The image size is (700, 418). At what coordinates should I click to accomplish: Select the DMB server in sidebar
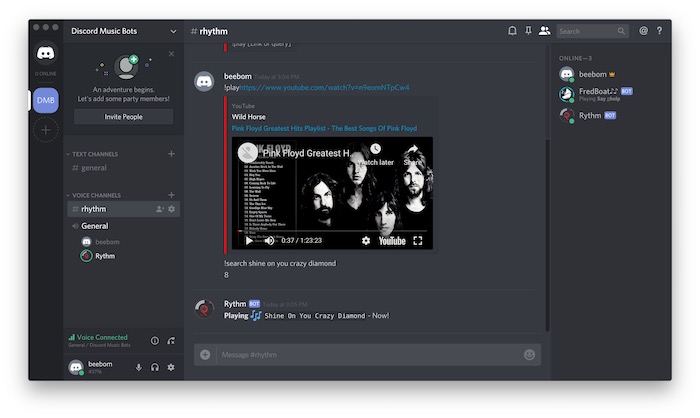[46, 100]
